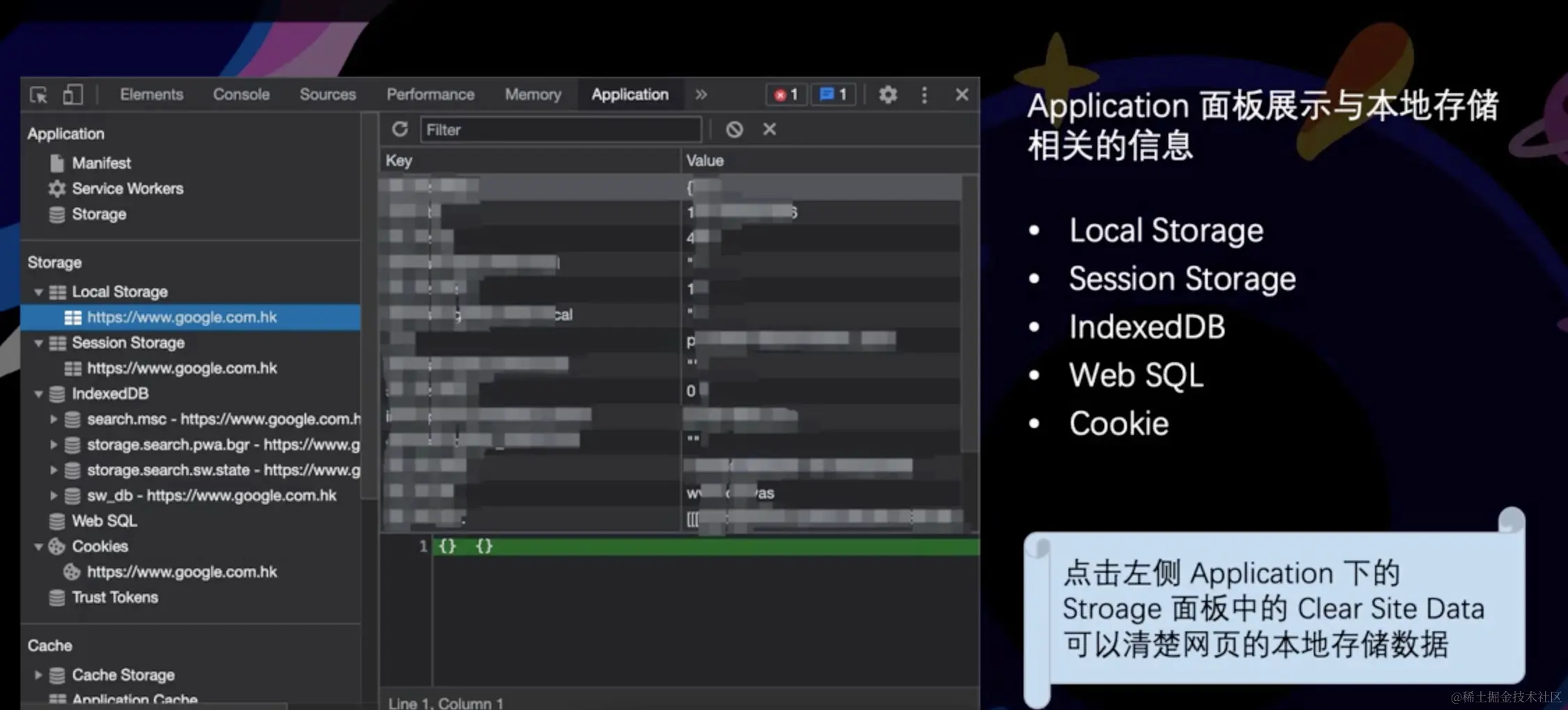Show more DevTools tabs chevron
The image size is (1568, 710).
(701, 95)
